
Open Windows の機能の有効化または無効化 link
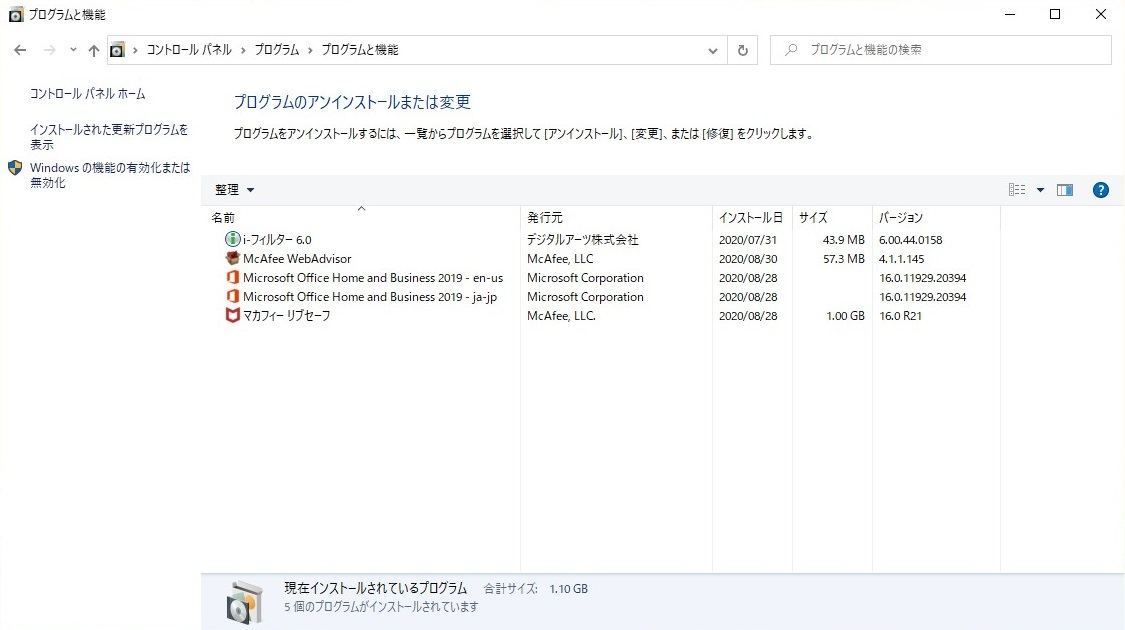click(x=110, y=175)
